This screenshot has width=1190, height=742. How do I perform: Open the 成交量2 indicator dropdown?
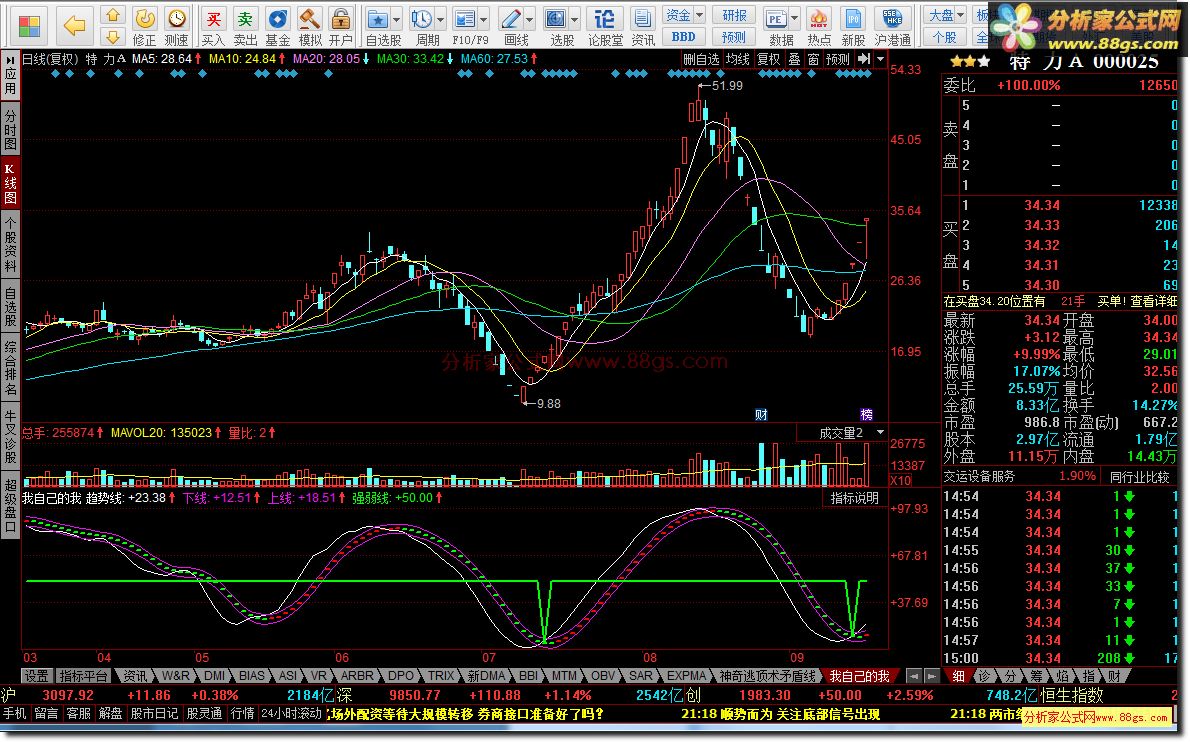tap(880, 432)
